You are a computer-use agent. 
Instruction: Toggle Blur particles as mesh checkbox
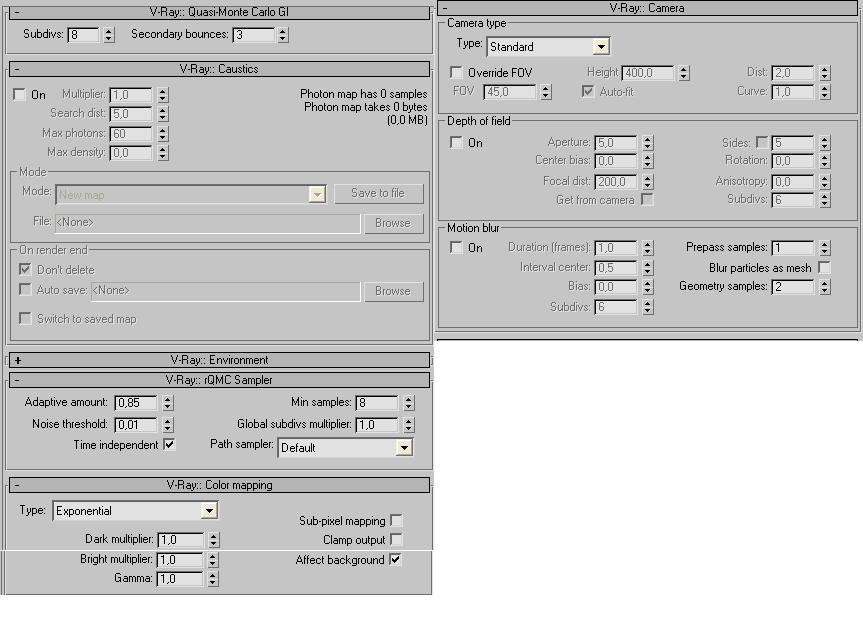click(824, 268)
